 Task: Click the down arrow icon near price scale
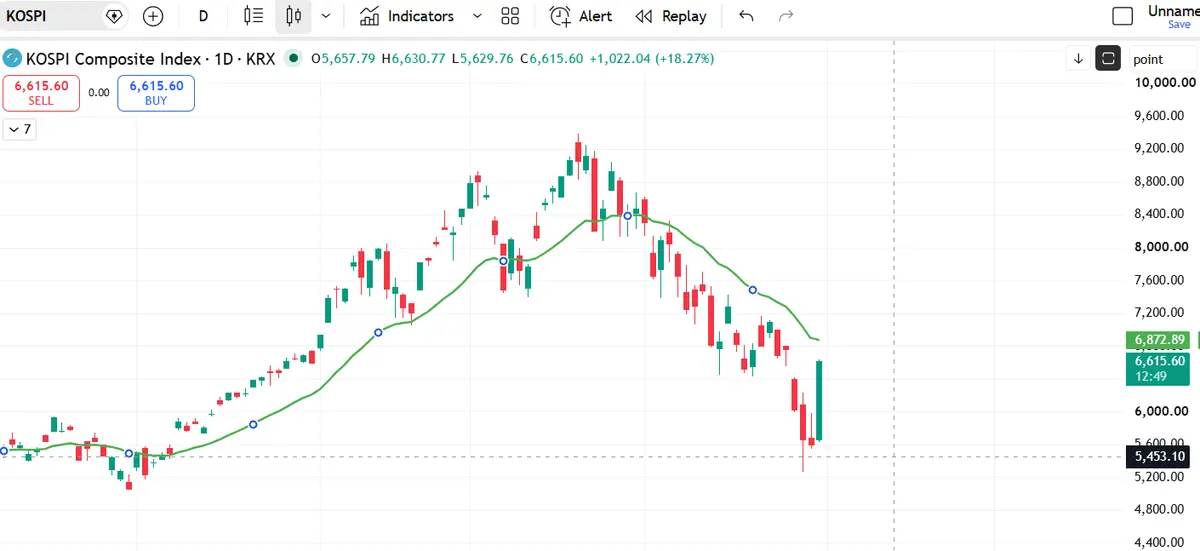(x=1079, y=59)
